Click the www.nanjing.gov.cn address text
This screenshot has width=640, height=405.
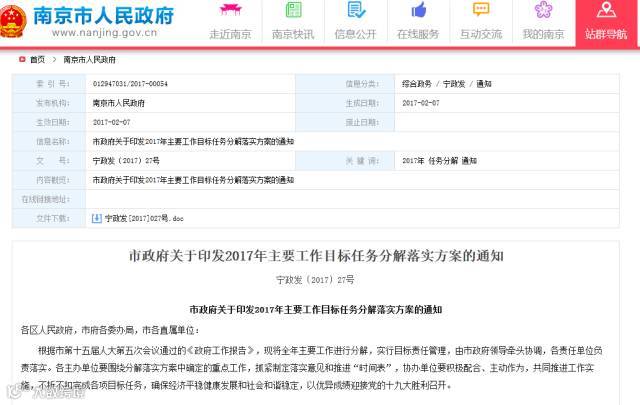104,32
